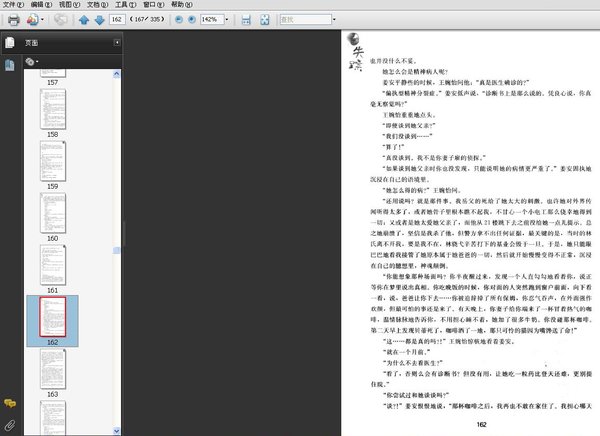This screenshot has height=436, width=600.
Task: Select the page 160 thumbnail
Action: 53,213
